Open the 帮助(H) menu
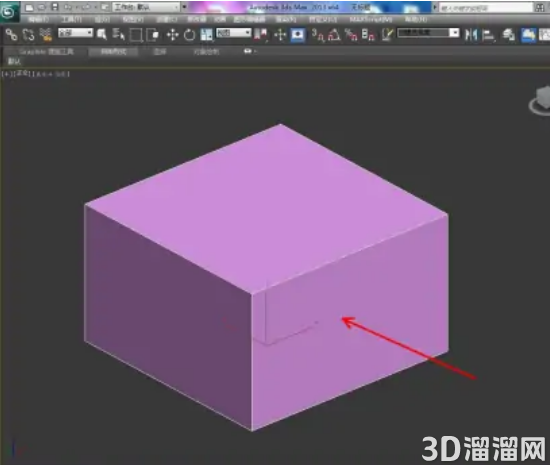Screen dimensions: 550x465 [x=416, y=19]
